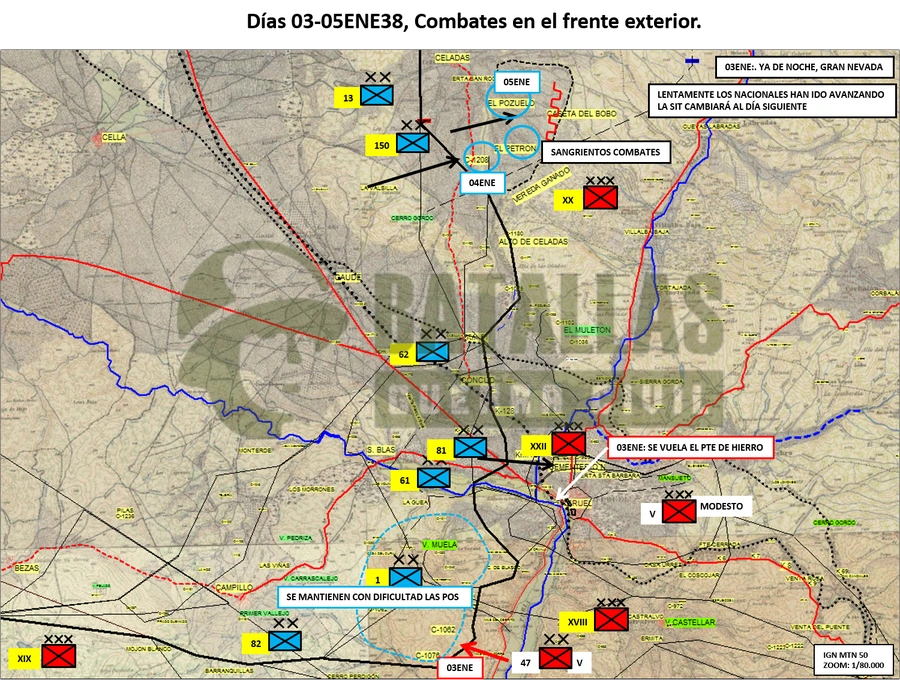Click the yellow "XXII" corps label
The height and width of the screenshot is (680, 900).
538,446
